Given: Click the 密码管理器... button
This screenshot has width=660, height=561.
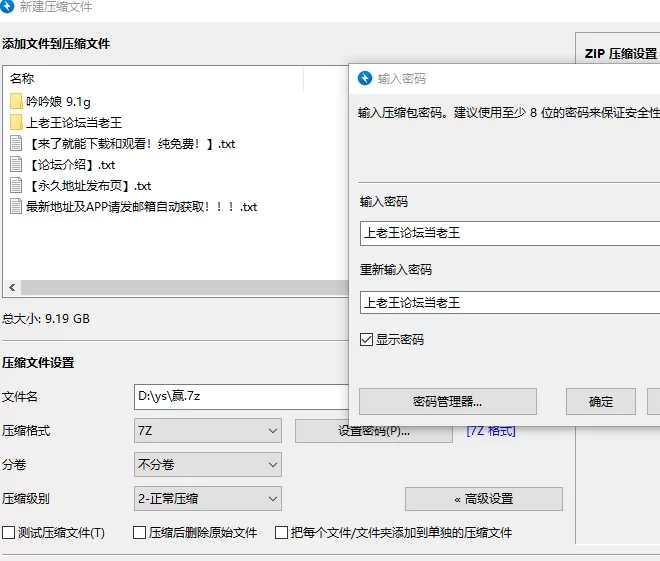Looking at the screenshot, I should point(447,402).
